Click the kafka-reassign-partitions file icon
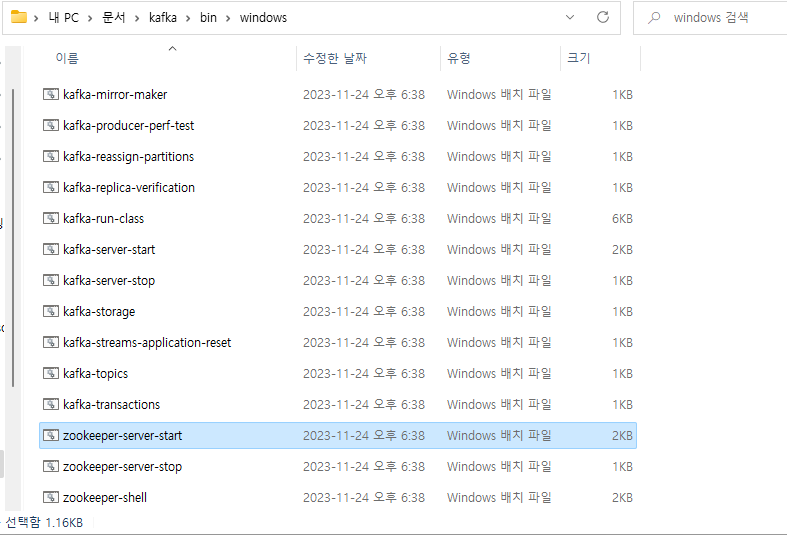787x535 pixels. click(51, 157)
